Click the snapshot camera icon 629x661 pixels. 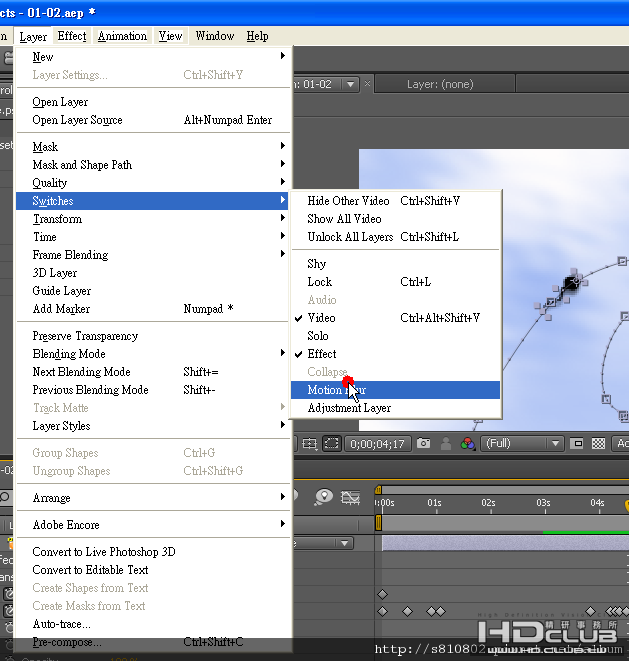[x=424, y=444]
